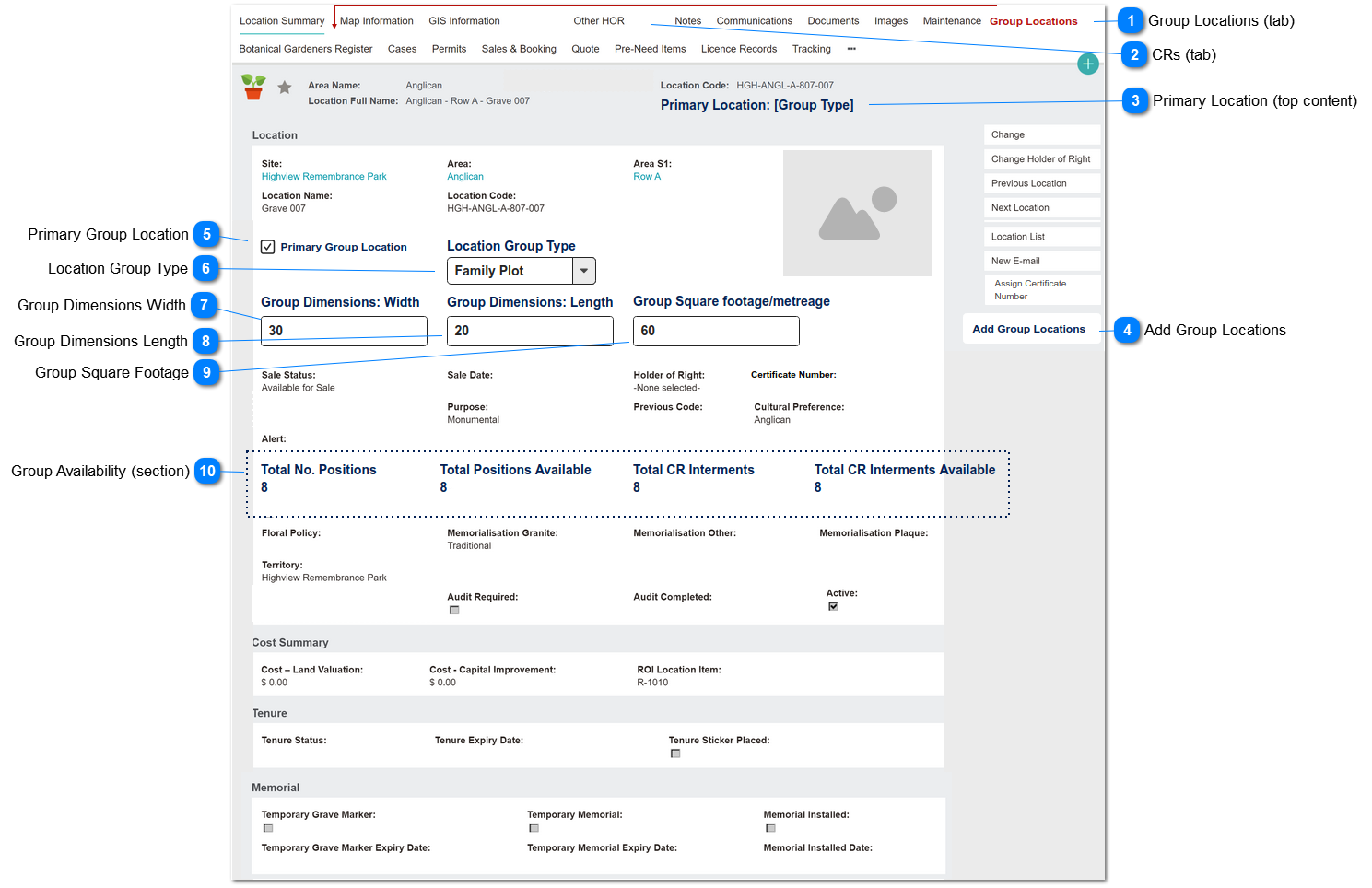This screenshot has height=888, width=1372.
Task: Switch to the Group Locations tab
Action: pyautogui.click(x=1034, y=21)
